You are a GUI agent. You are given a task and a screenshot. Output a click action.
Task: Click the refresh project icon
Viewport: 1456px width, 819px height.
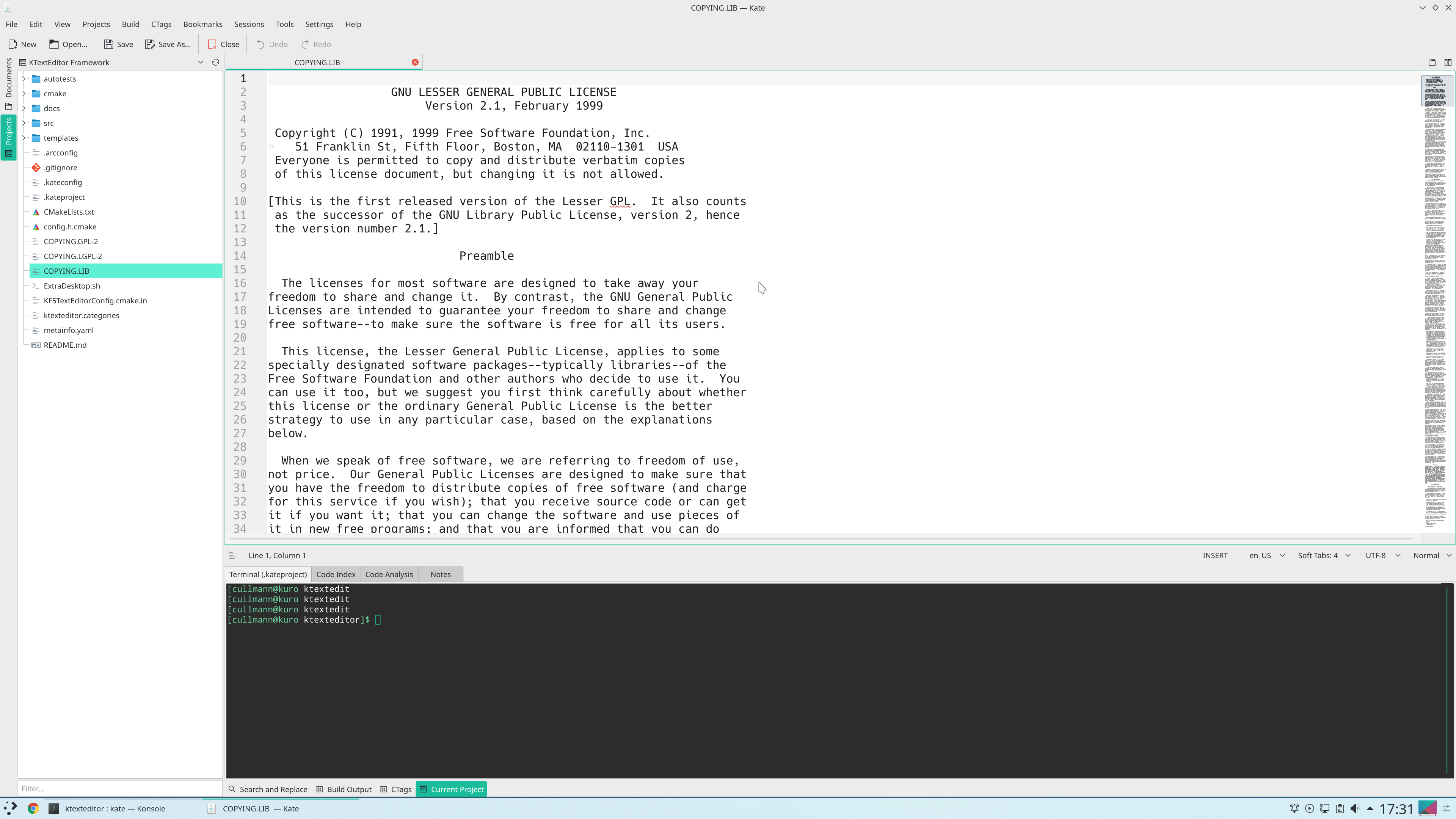point(216,62)
